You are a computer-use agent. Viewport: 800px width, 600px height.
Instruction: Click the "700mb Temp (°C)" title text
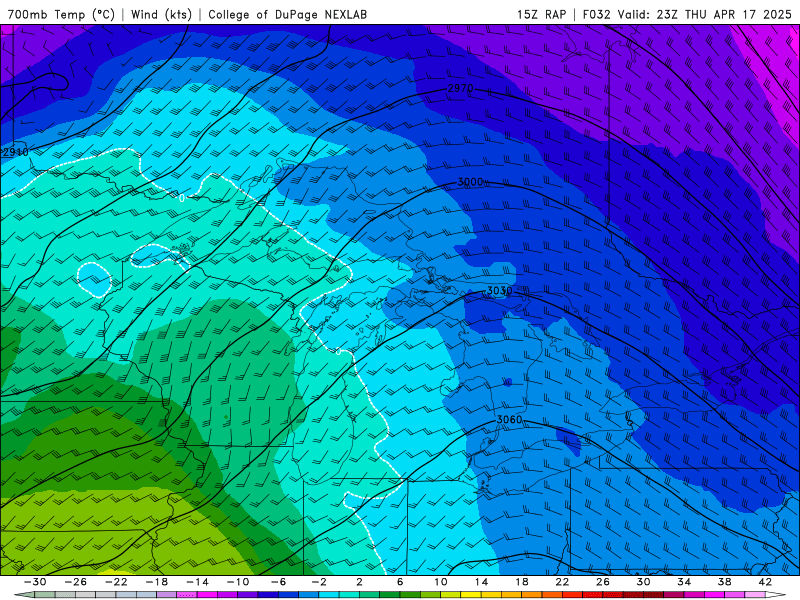[x=61, y=14]
